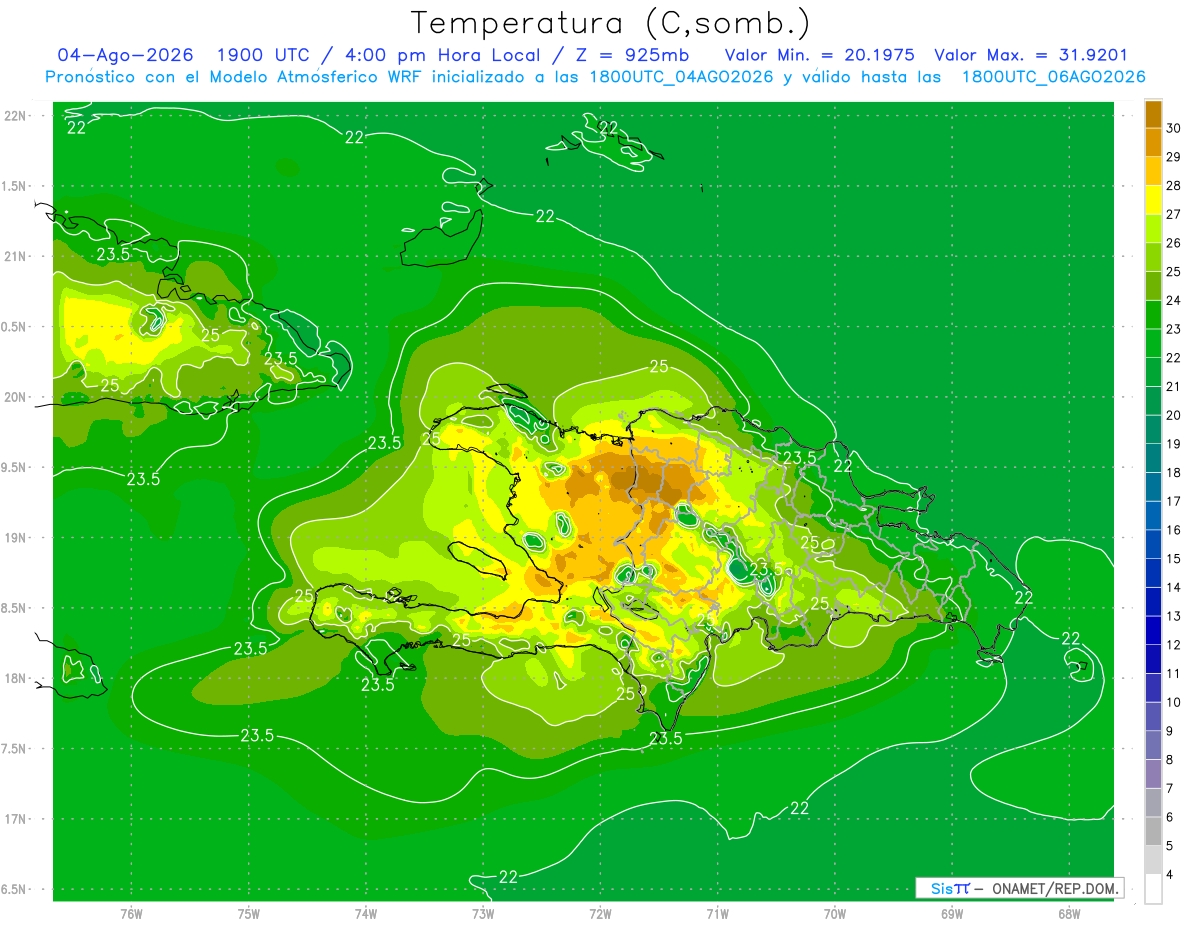Screen dimensions: 1200x927
Task: Click the '0.5N' latitude axis label
Action: click(15, 327)
